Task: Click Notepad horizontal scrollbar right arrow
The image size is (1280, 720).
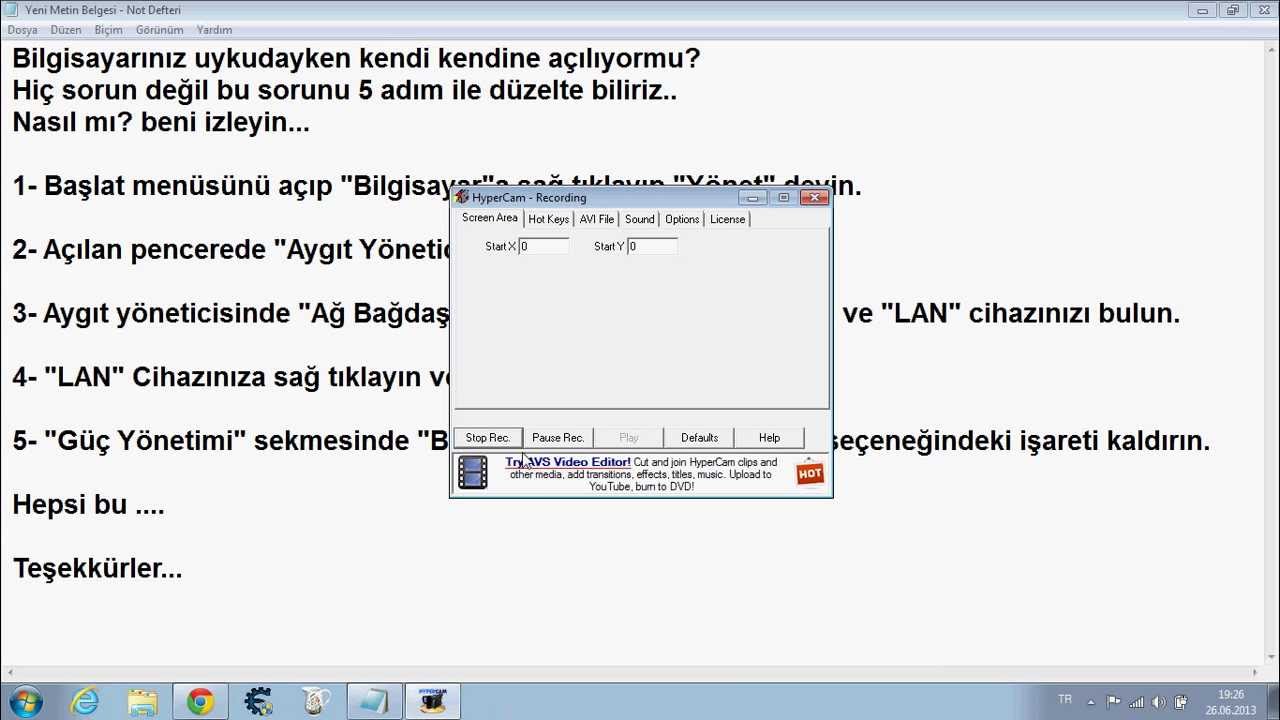Action: click(1254, 672)
